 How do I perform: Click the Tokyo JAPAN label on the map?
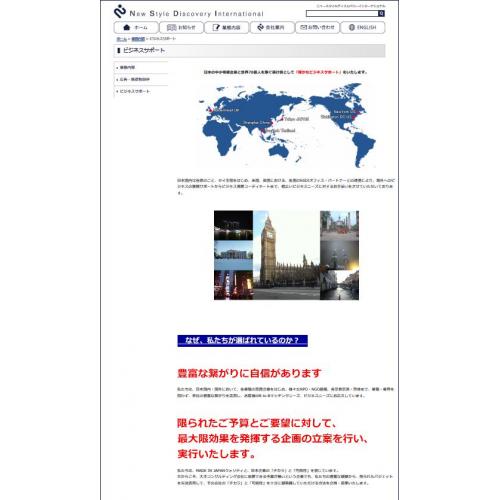[x=297, y=119]
